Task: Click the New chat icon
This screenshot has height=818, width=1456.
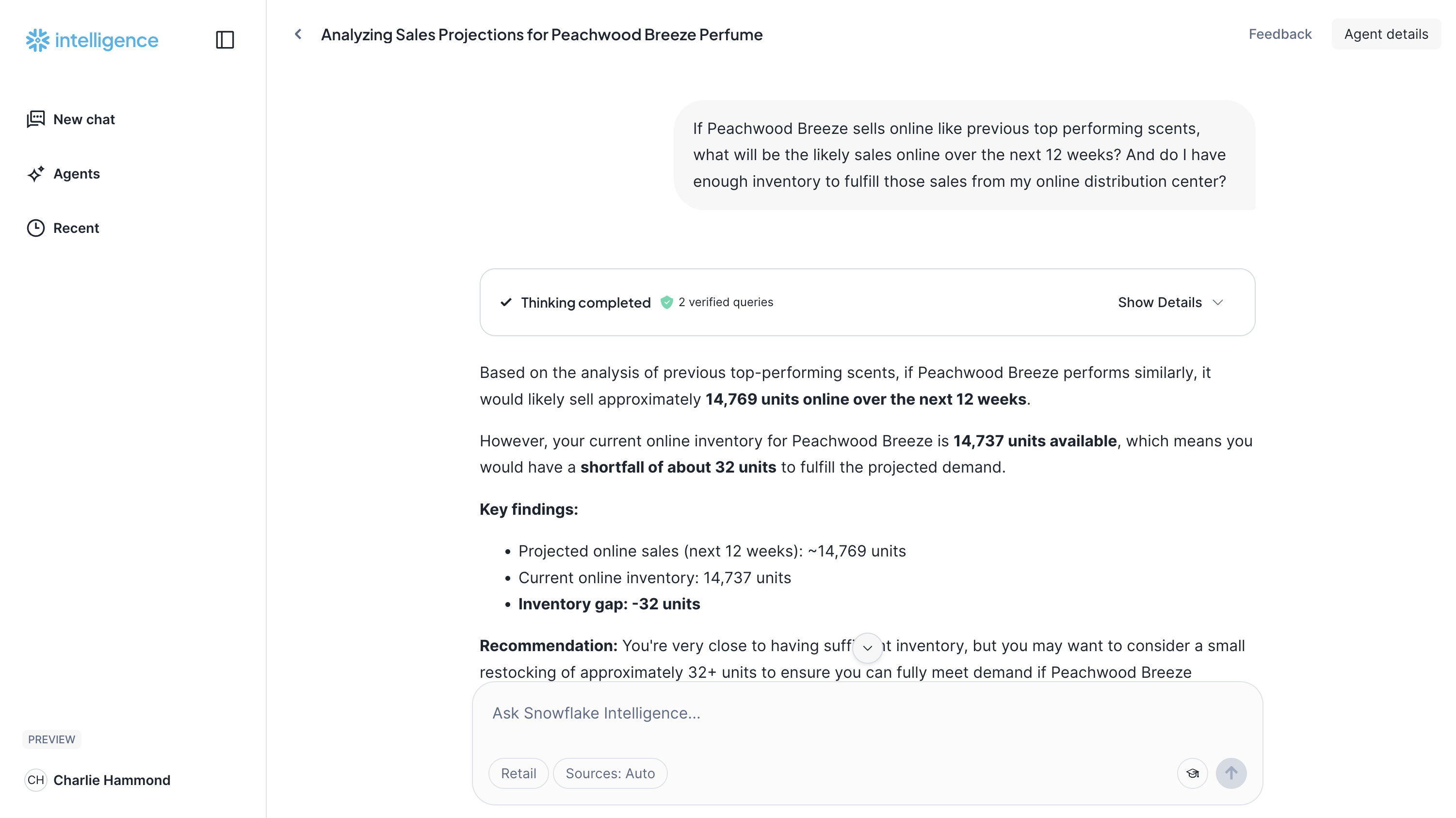Action: click(35, 119)
